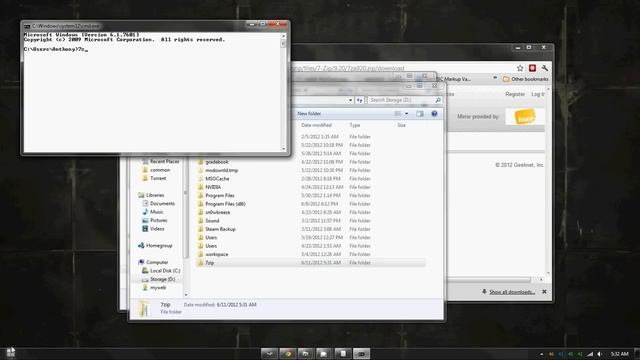This screenshot has width=640, height=360.
Task: Click the Command Prompt title bar icon
Action: pyautogui.click(x=27, y=26)
